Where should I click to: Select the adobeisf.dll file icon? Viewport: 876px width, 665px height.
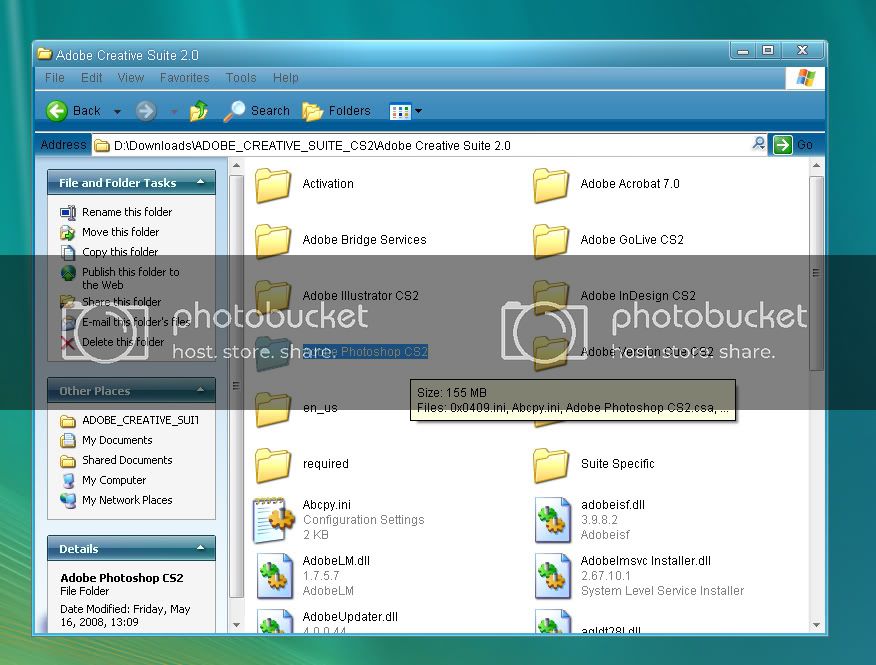tap(552, 520)
